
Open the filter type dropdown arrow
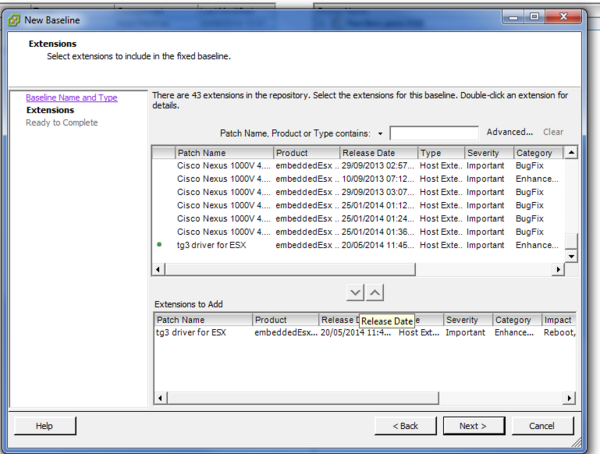click(x=381, y=133)
